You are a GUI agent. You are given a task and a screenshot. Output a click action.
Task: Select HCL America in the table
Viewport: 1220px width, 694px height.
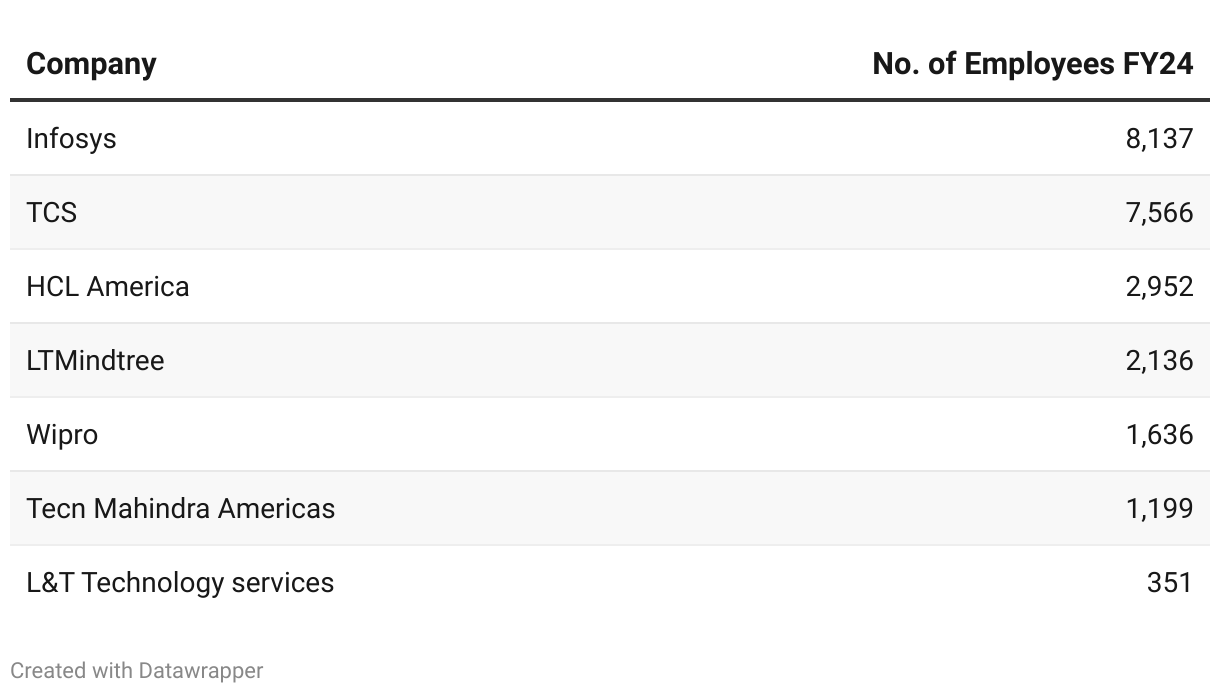(x=107, y=286)
